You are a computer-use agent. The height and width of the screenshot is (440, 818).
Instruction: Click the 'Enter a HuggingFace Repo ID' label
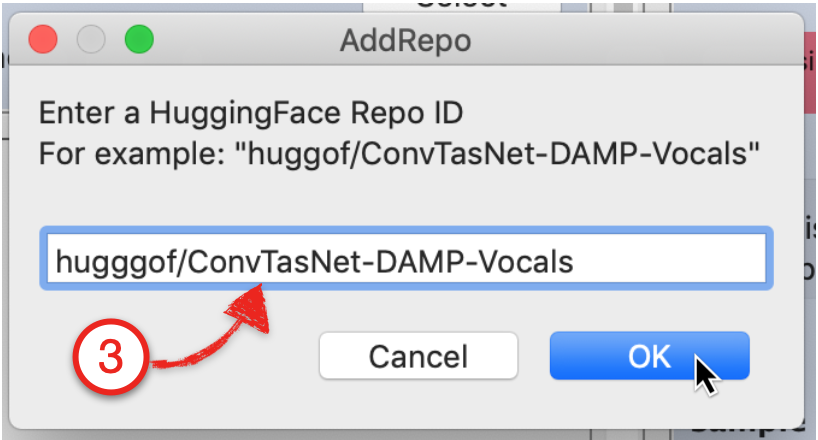click(x=251, y=113)
